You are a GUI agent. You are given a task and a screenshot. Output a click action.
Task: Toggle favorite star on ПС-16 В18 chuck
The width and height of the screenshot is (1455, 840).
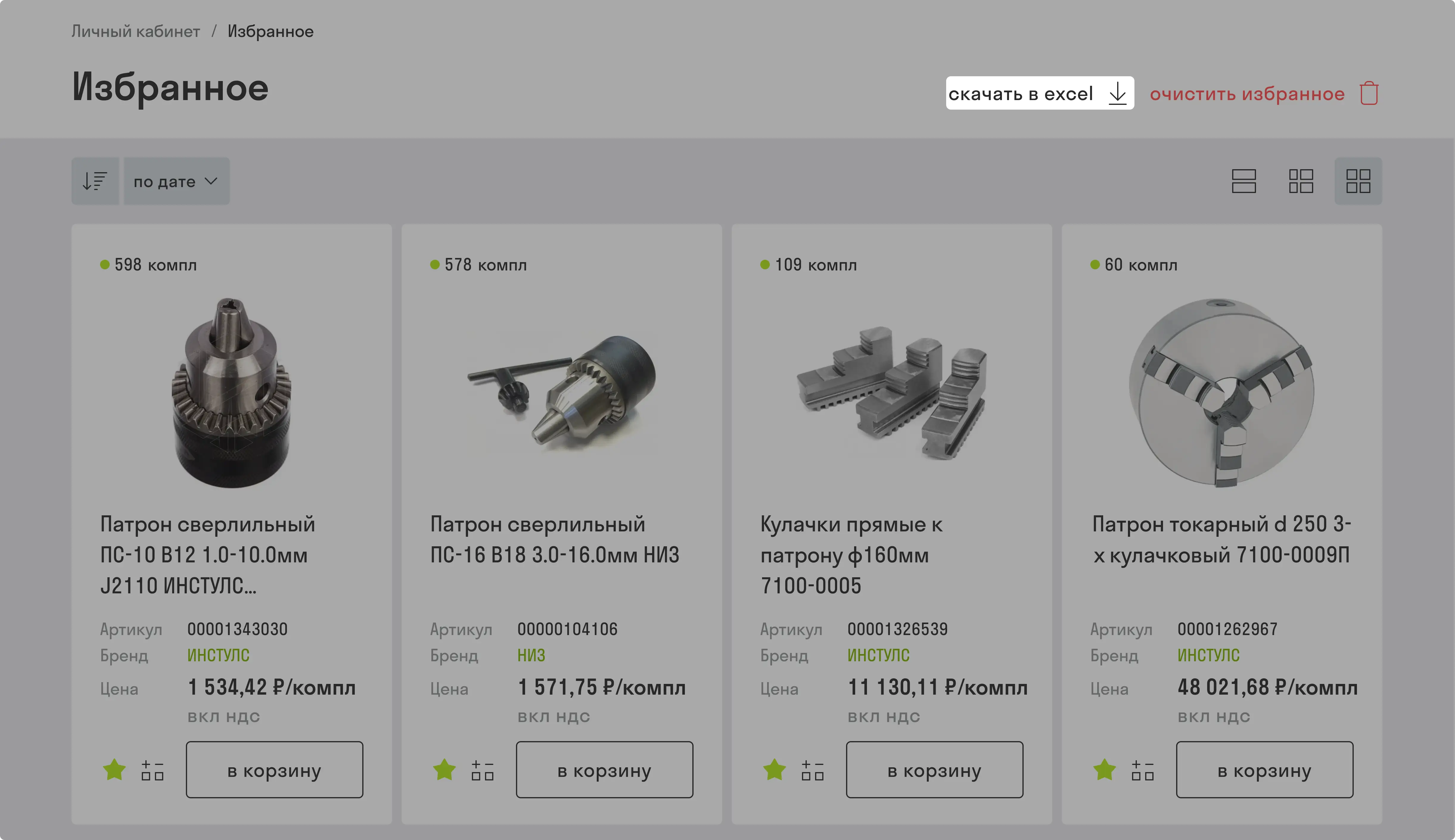(x=444, y=770)
